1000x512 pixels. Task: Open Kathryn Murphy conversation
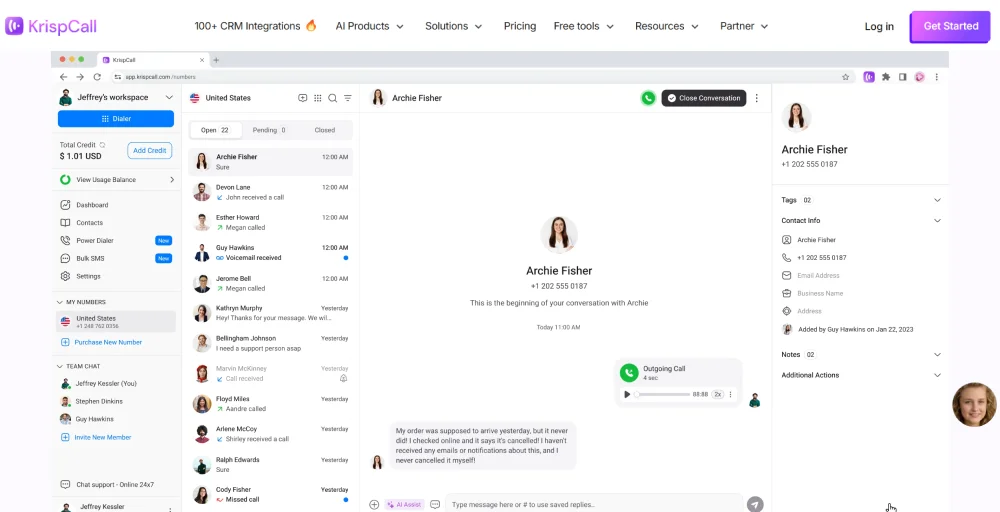coord(270,313)
